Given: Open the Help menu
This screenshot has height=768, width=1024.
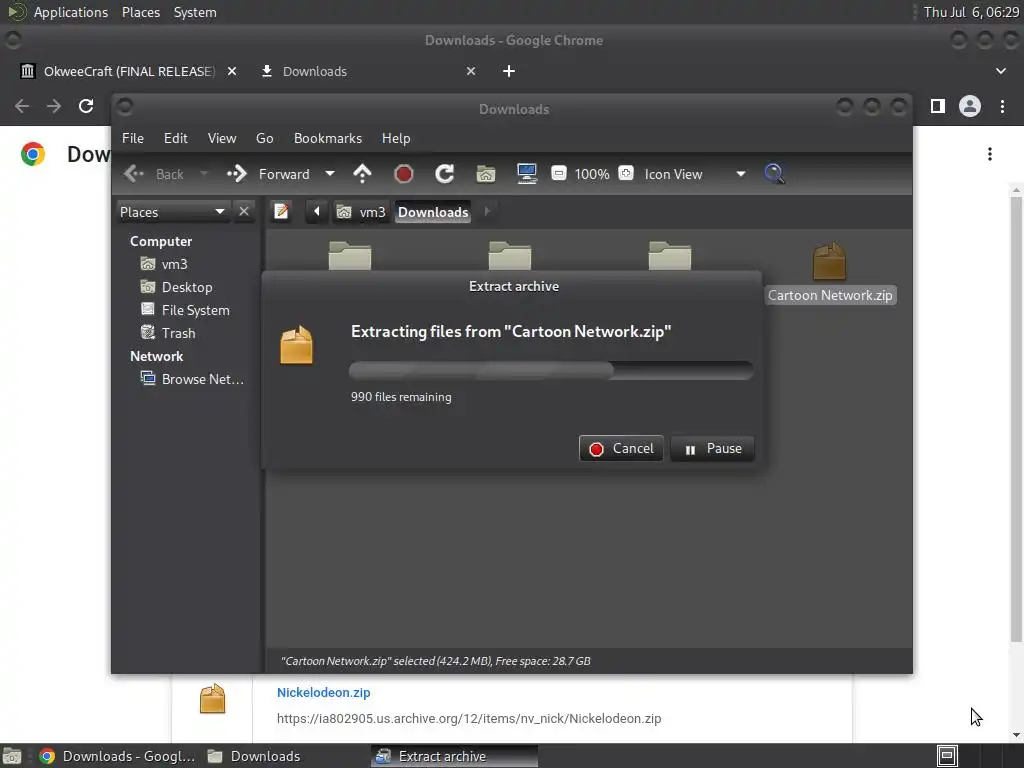Looking at the screenshot, I should click(x=396, y=138).
